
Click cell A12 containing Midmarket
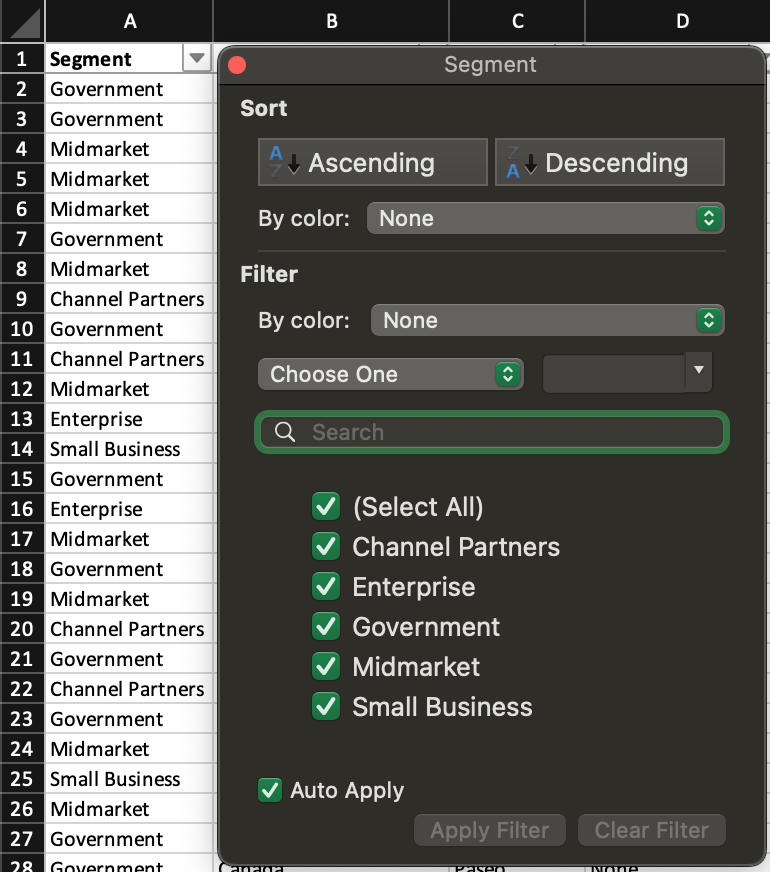pyautogui.click(x=129, y=389)
